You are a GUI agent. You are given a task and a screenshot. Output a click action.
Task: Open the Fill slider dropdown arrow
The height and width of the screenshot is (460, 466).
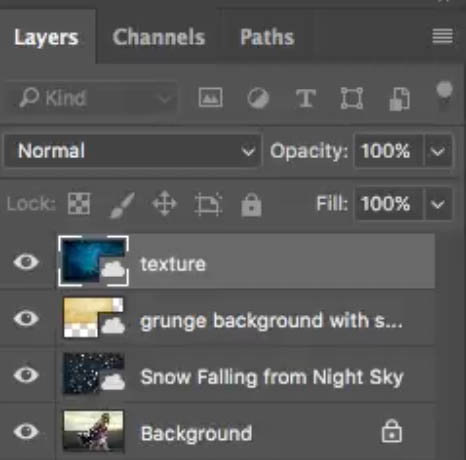[437, 204]
